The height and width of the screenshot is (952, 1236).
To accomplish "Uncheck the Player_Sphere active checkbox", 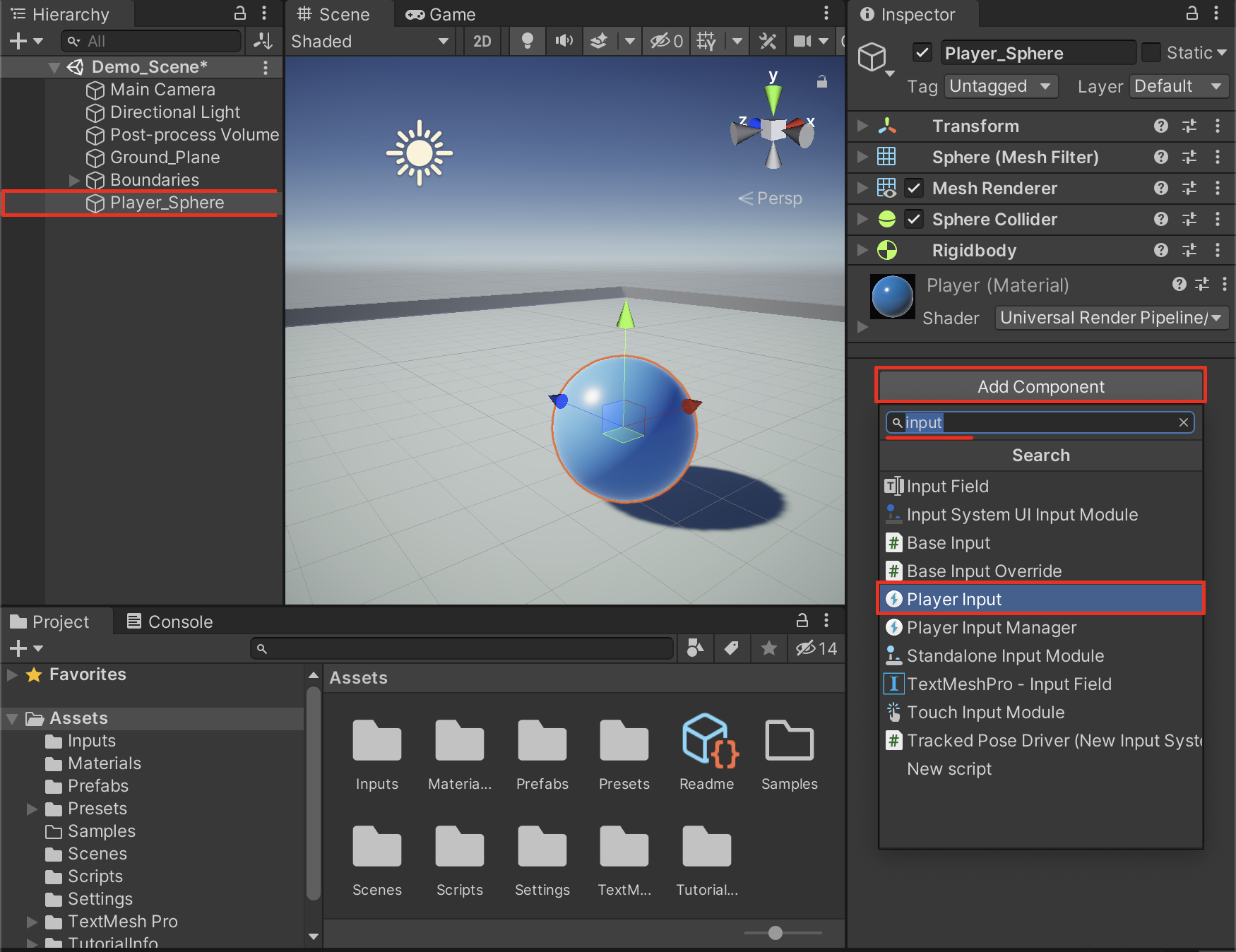I will tap(922, 53).
